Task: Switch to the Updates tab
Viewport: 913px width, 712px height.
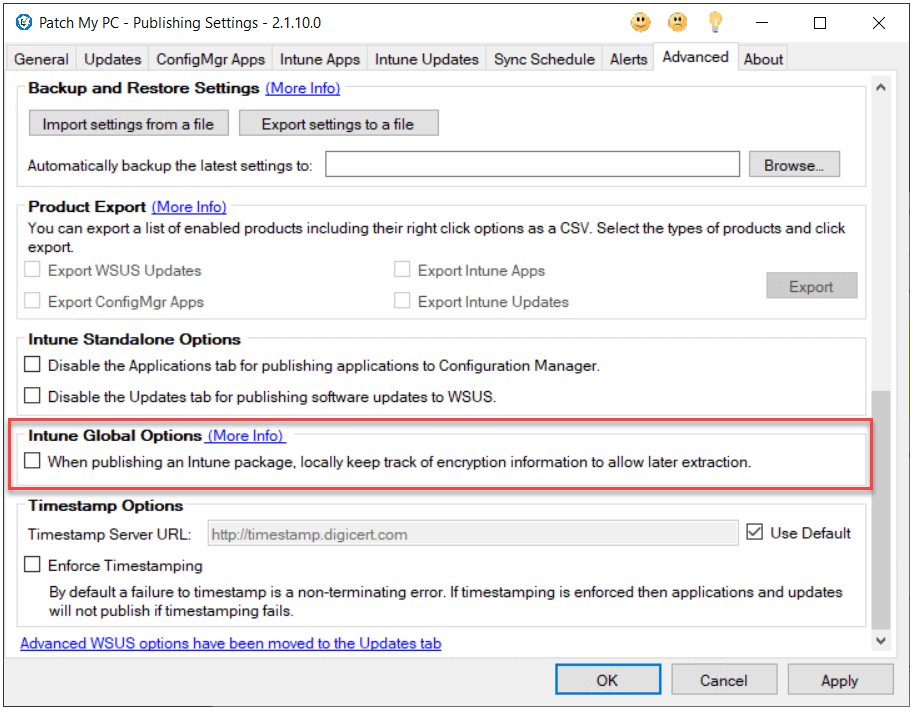Action: pyautogui.click(x=112, y=59)
